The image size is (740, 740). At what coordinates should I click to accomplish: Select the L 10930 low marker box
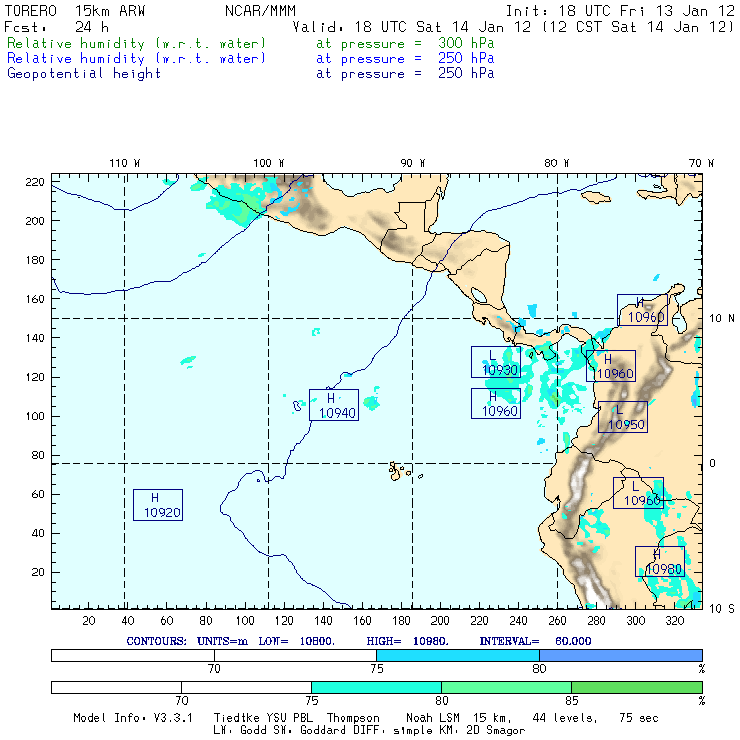496,362
